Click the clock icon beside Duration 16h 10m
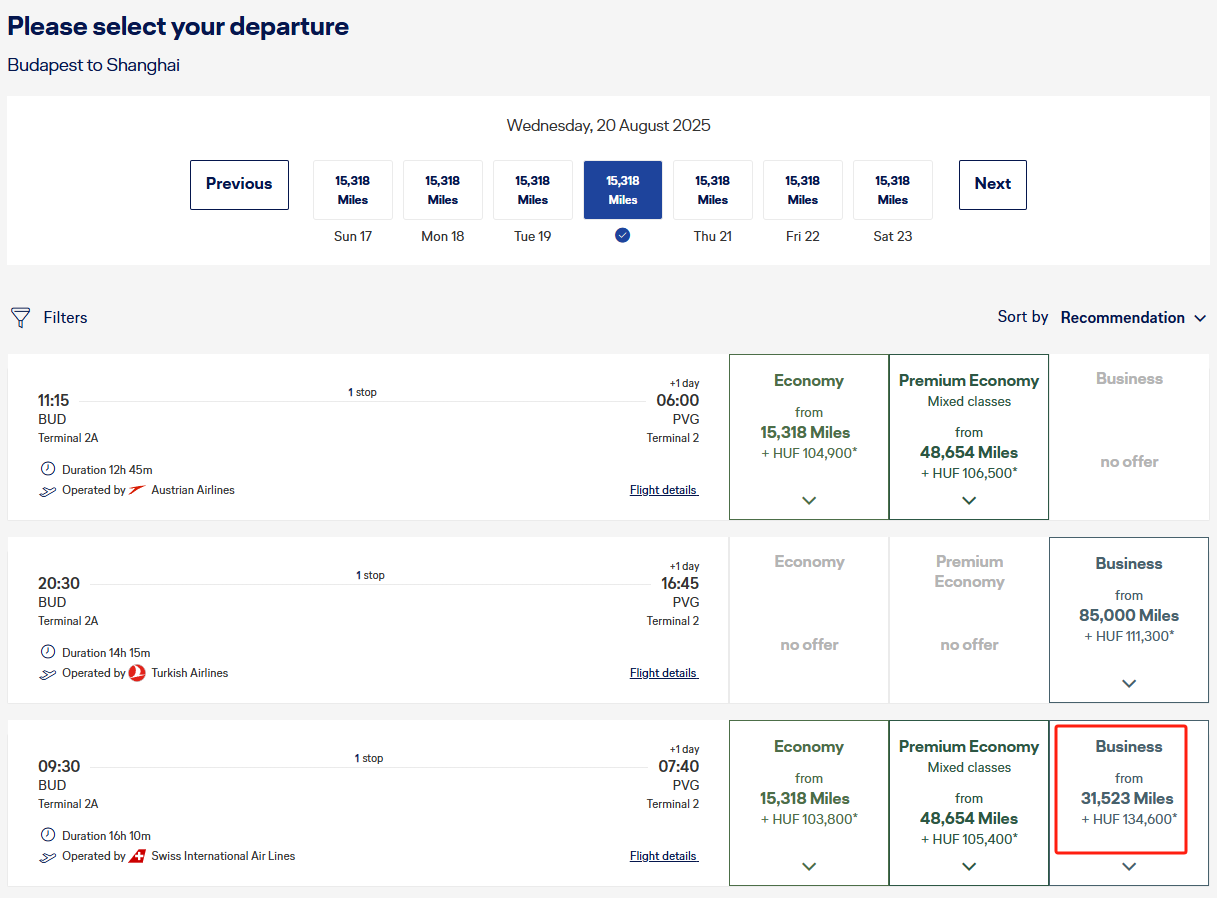Viewport: 1217px width, 898px height. 48,835
